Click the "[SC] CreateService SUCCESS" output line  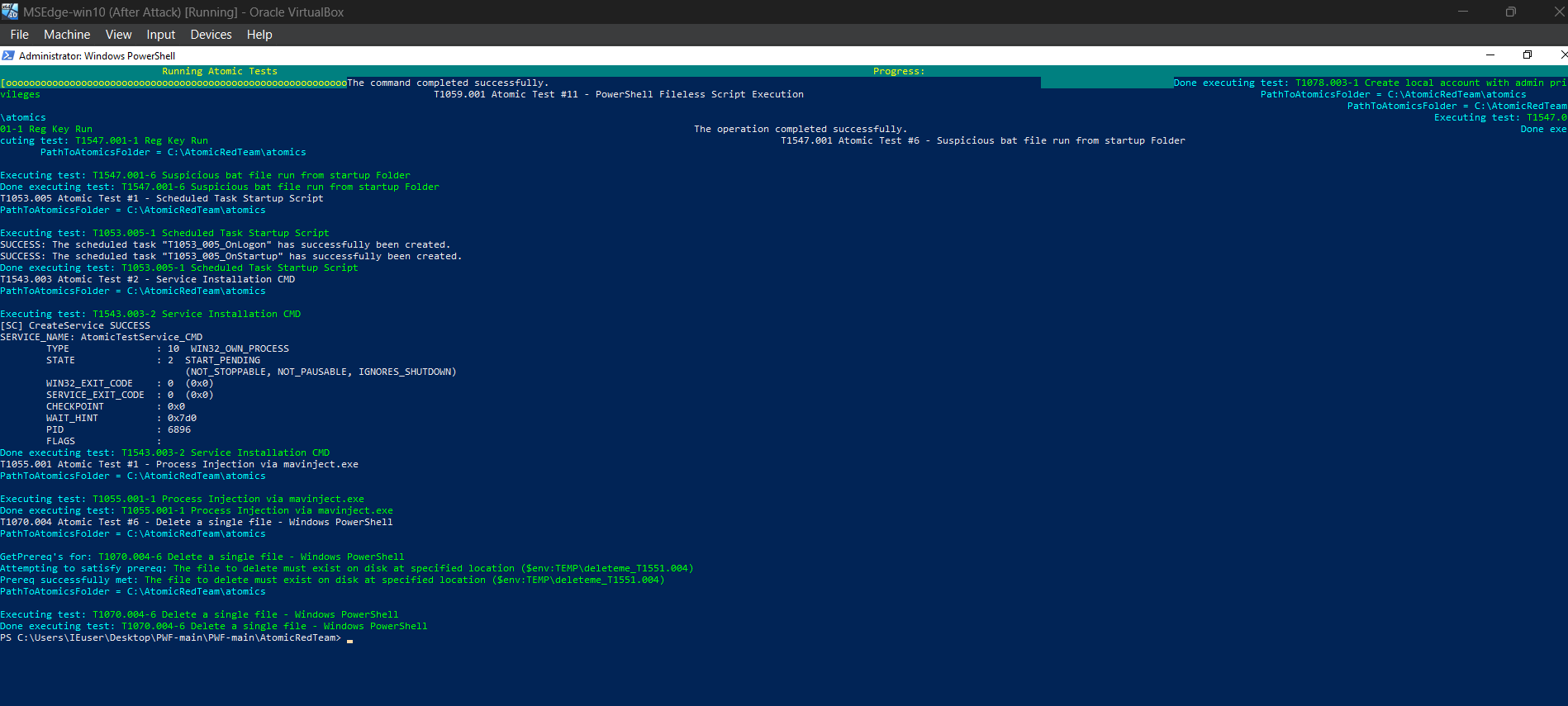click(x=75, y=326)
